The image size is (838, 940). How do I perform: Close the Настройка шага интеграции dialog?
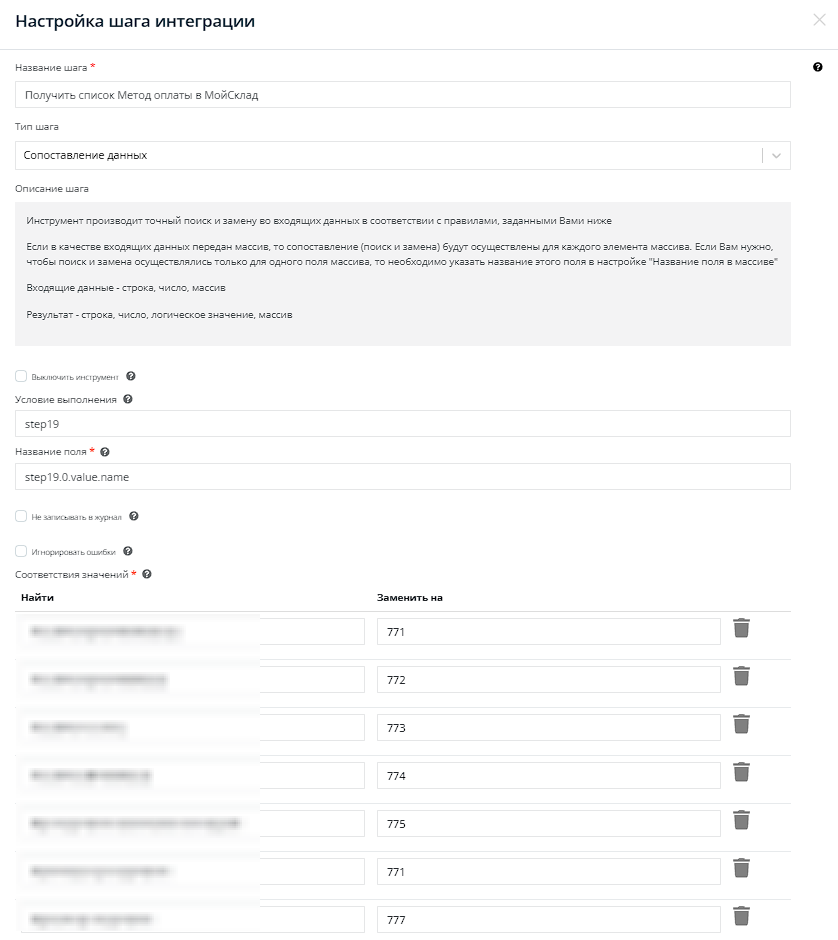(x=819, y=20)
